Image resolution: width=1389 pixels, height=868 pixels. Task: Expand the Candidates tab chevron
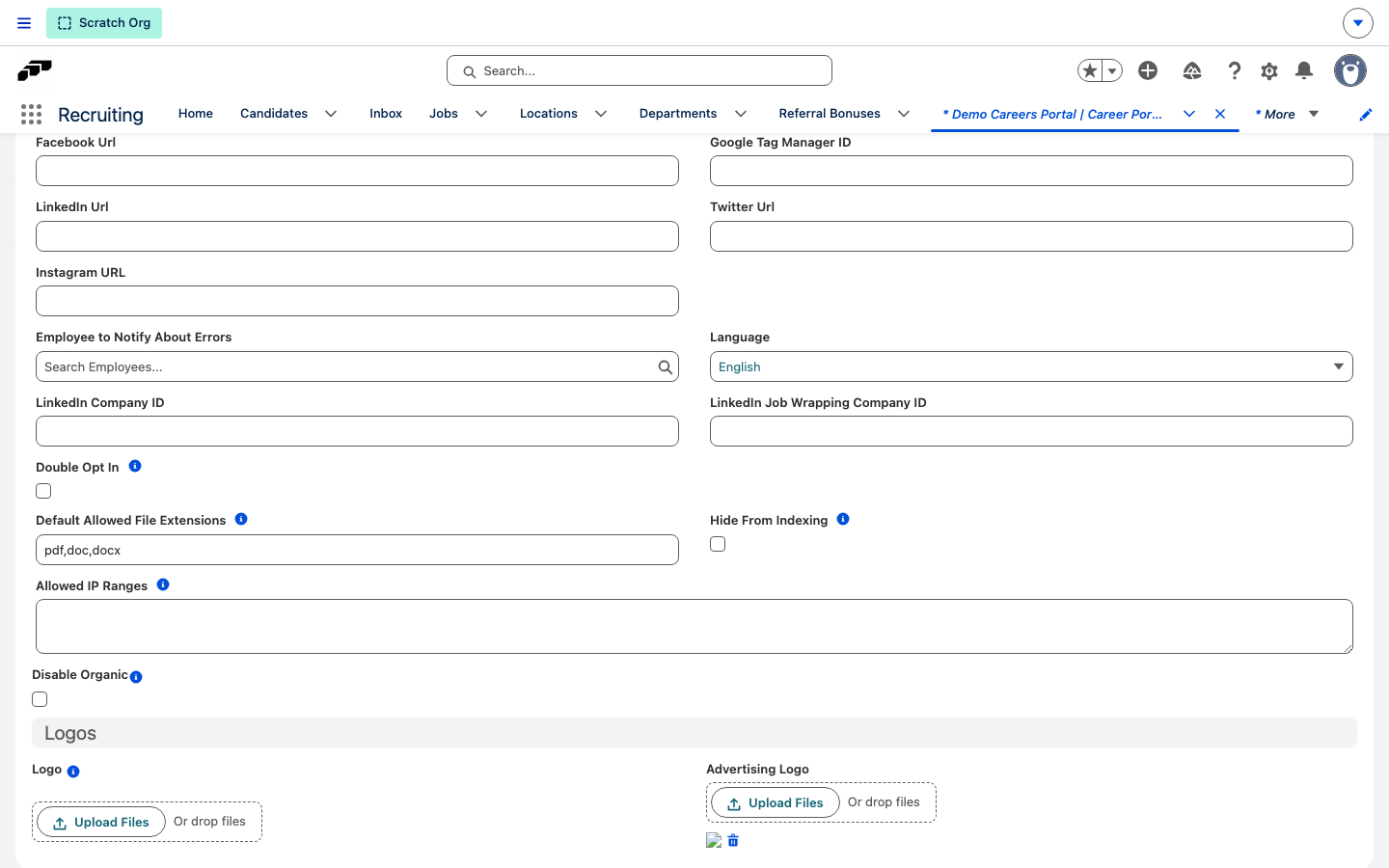click(331, 114)
